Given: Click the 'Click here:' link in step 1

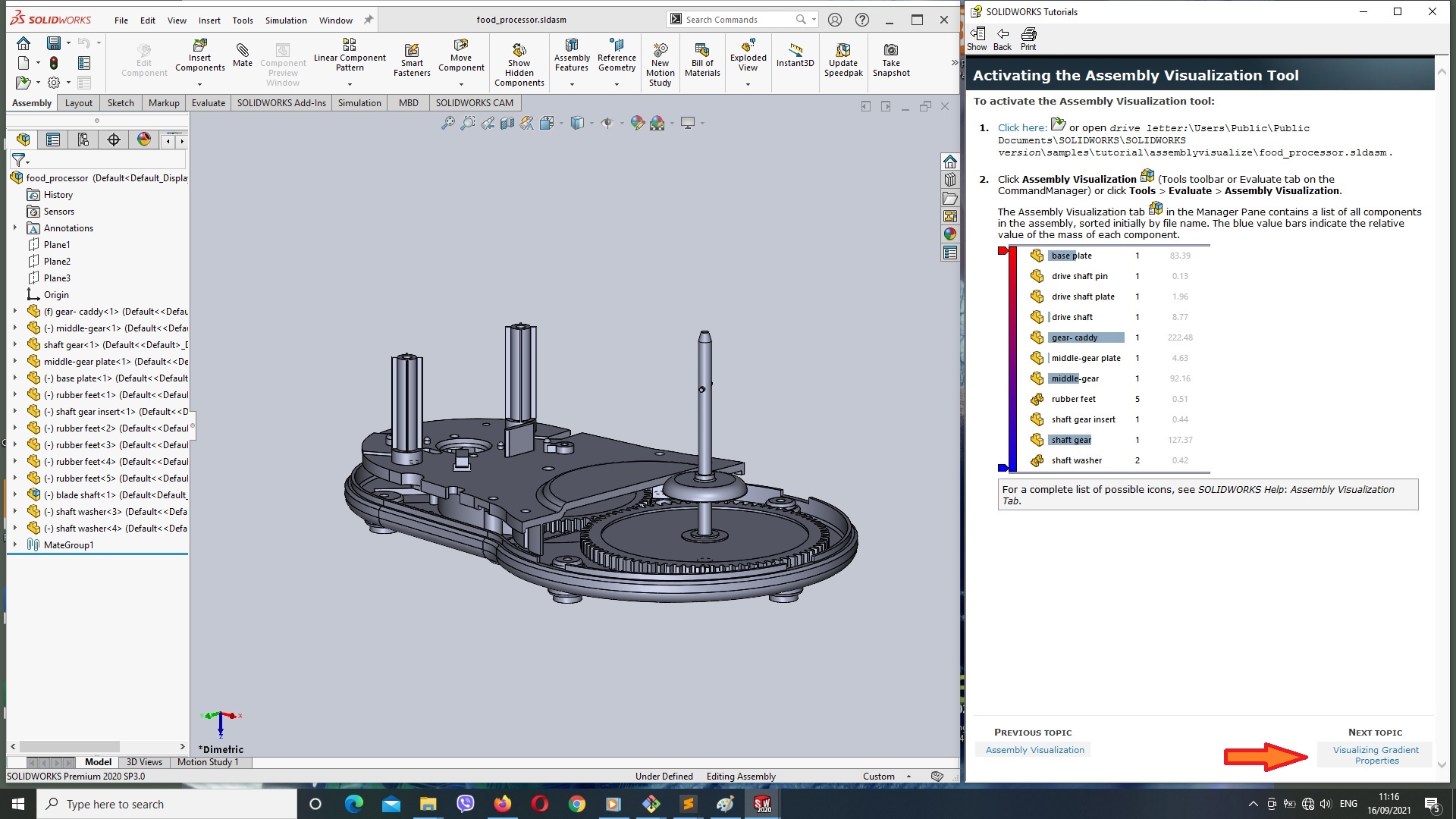Looking at the screenshot, I should (x=1022, y=128).
